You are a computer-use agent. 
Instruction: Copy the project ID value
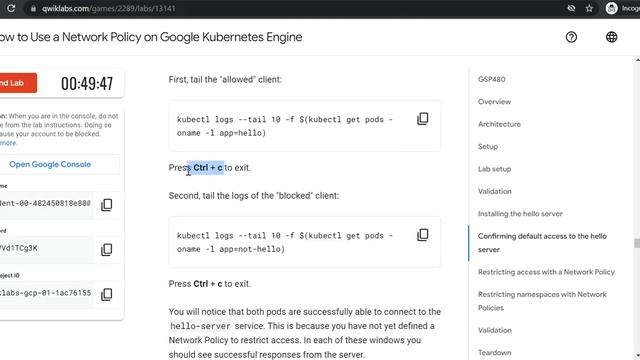click(107, 294)
